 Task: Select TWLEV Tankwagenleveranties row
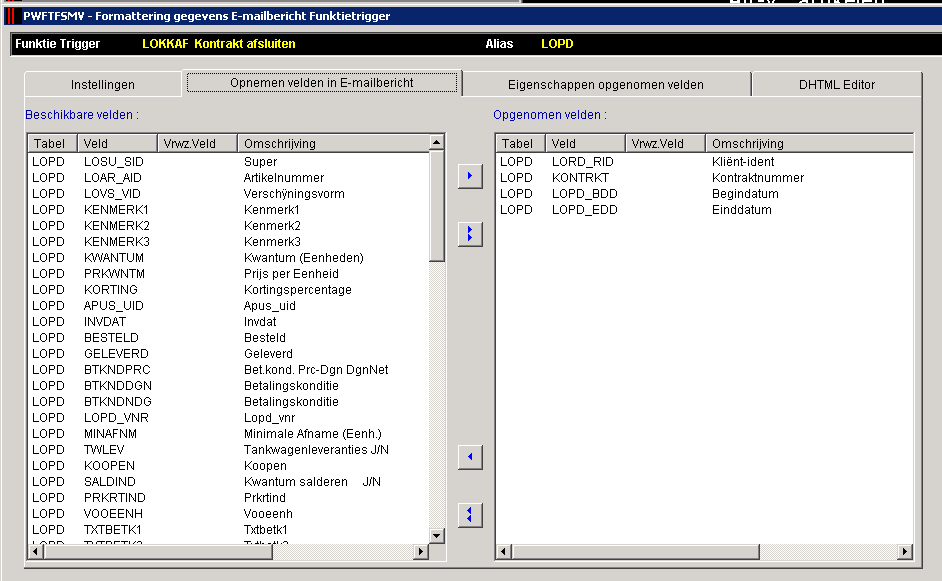tap(228, 449)
